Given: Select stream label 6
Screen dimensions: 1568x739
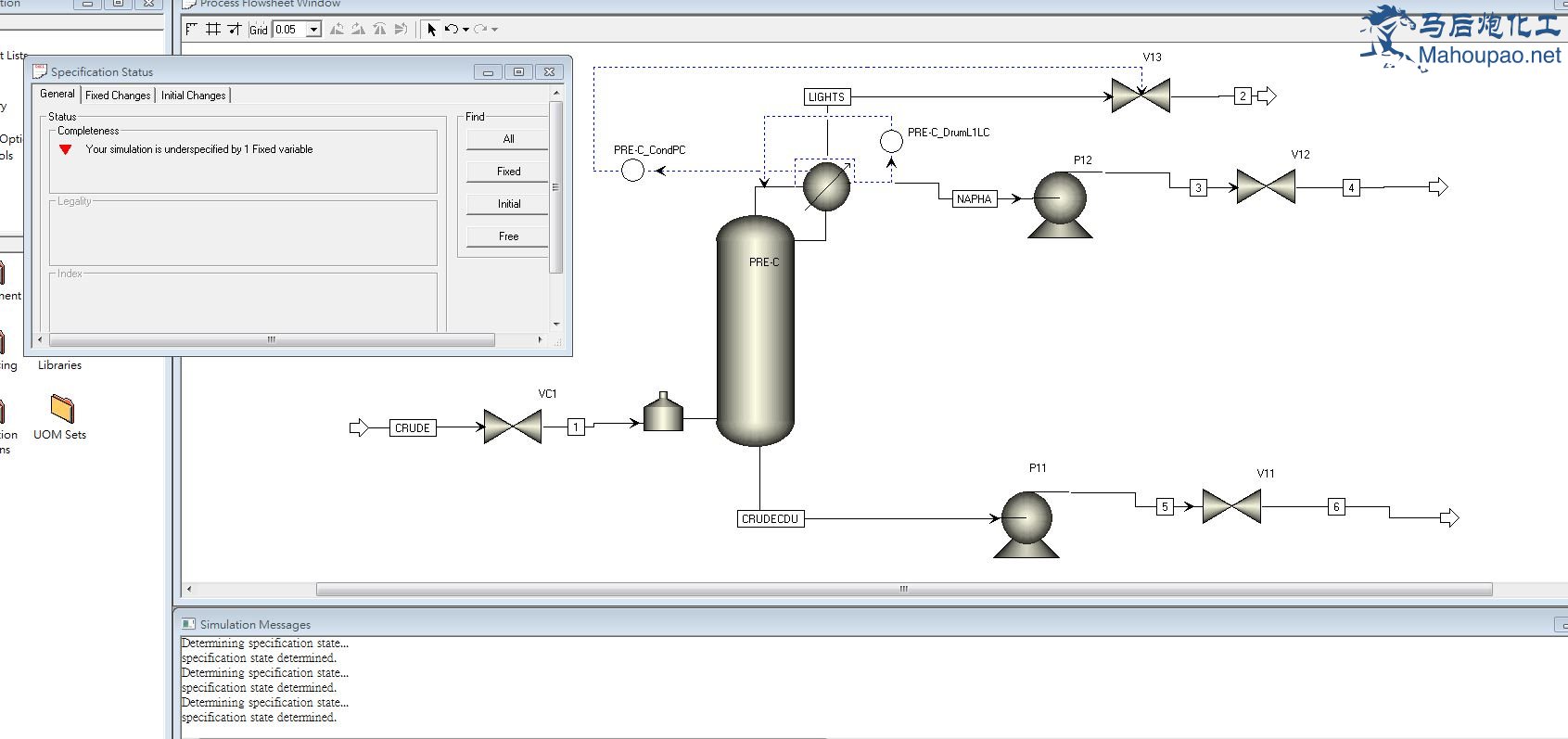Looking at the screenshot, I should [1337, 506].
